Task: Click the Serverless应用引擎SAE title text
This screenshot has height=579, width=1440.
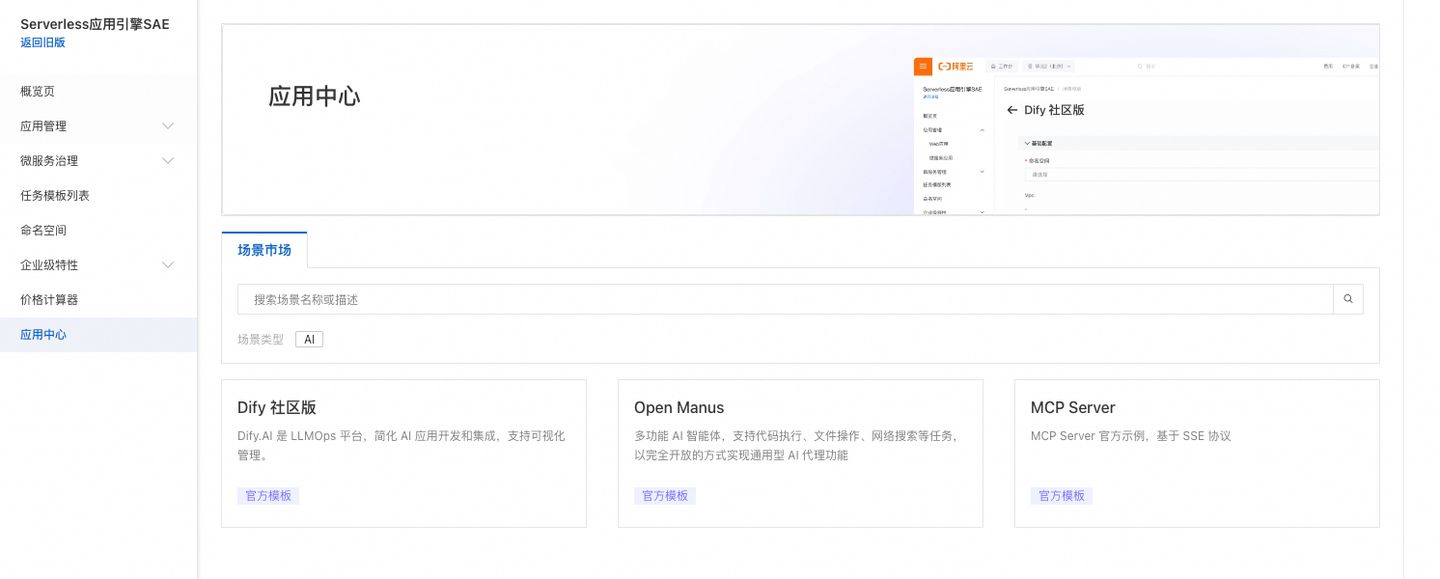Action: (x=95, y=22)
